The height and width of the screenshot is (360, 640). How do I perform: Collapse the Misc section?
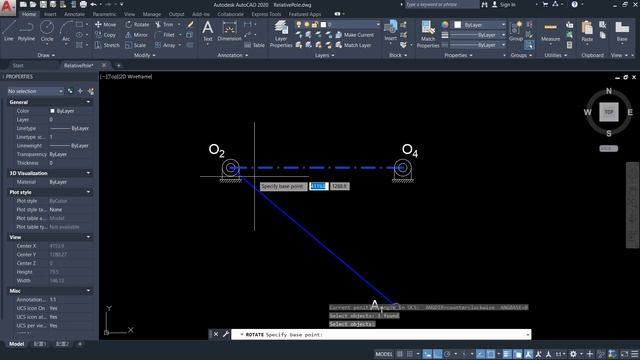point(88,291)
